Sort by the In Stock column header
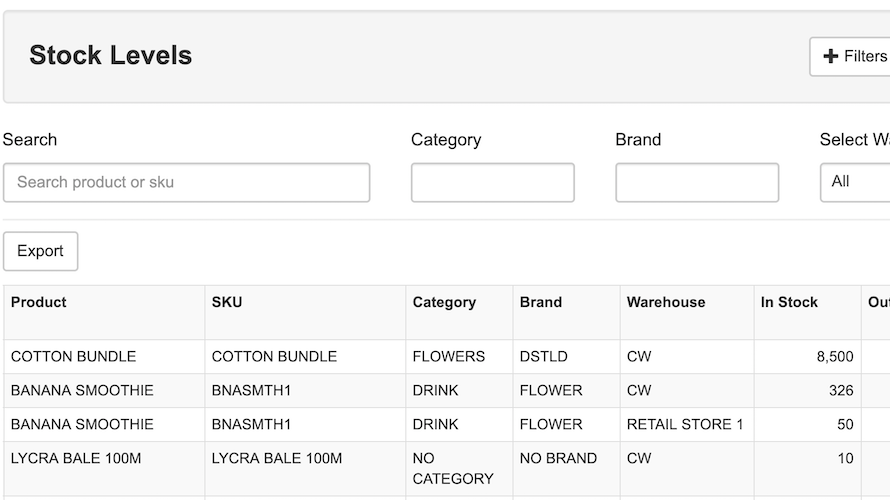The height and width of the screenshot is (500, 890). click(x=789, y=302)
